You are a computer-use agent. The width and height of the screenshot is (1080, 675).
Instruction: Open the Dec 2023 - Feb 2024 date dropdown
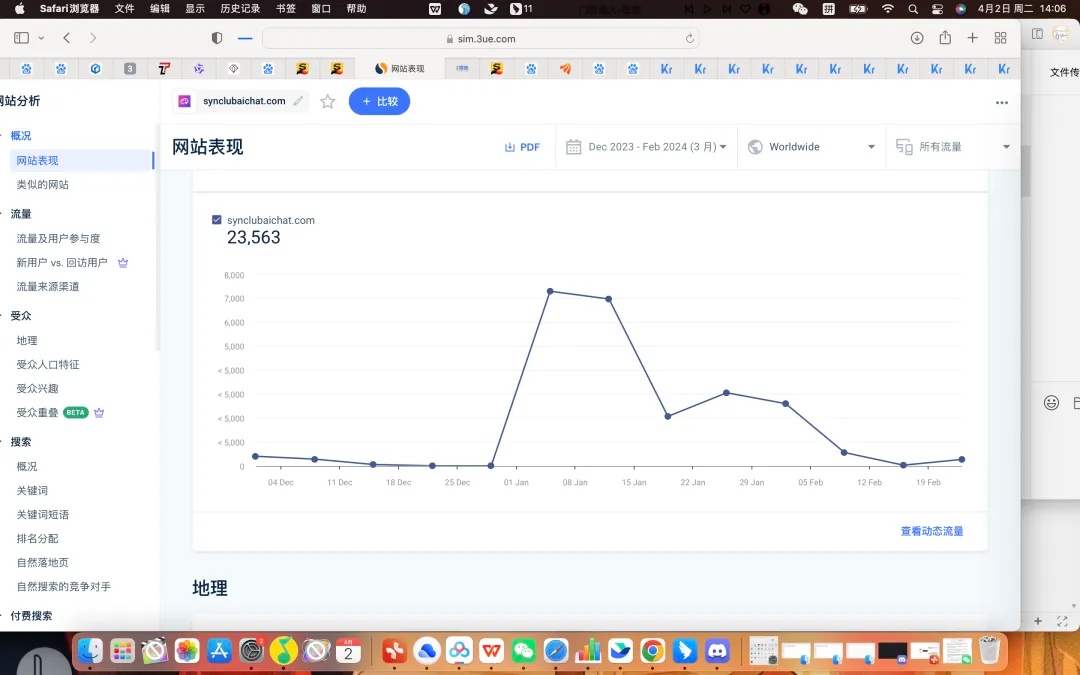click(646, 147)
